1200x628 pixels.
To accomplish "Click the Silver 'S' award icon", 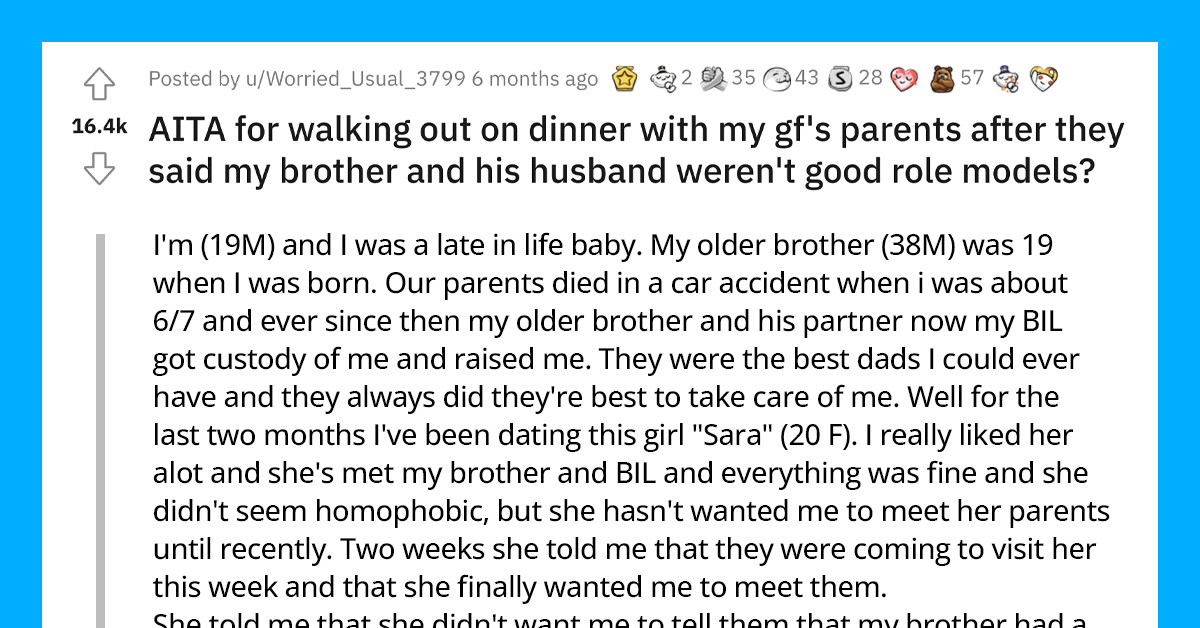I will 838,78.
